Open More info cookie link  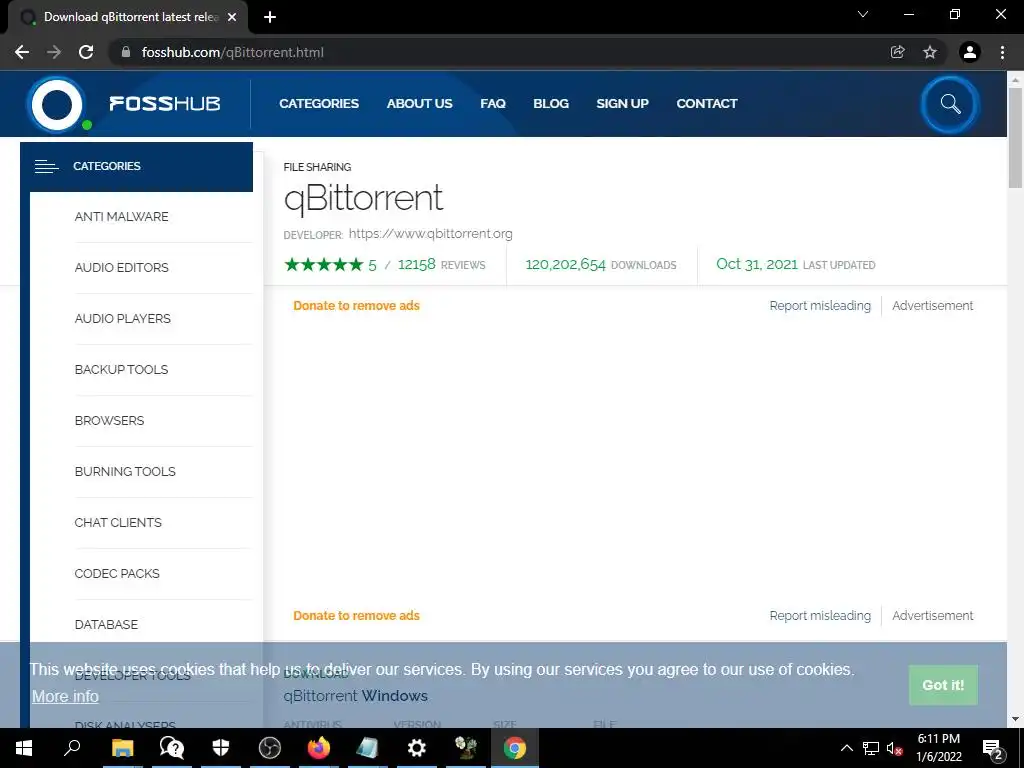coord(65,697)
